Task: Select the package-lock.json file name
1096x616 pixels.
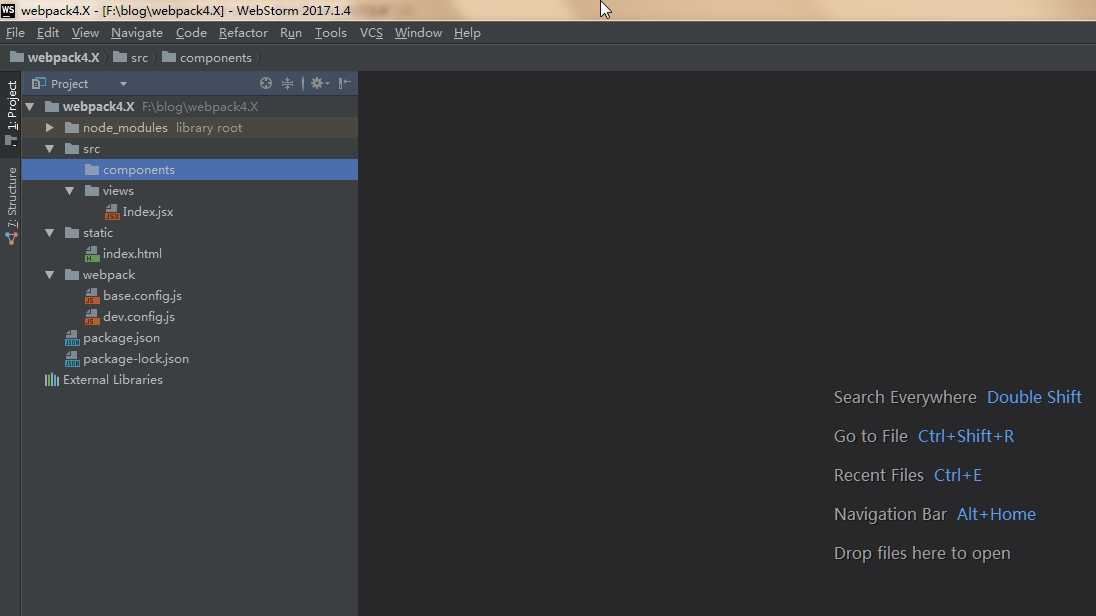Action: 136,359
